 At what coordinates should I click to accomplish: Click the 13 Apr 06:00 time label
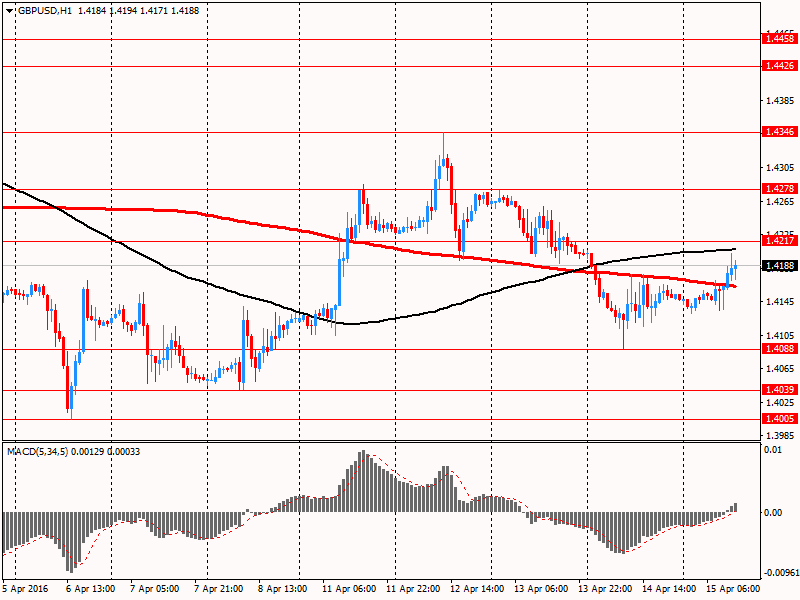pyautogui.click(x=541, y=589)
